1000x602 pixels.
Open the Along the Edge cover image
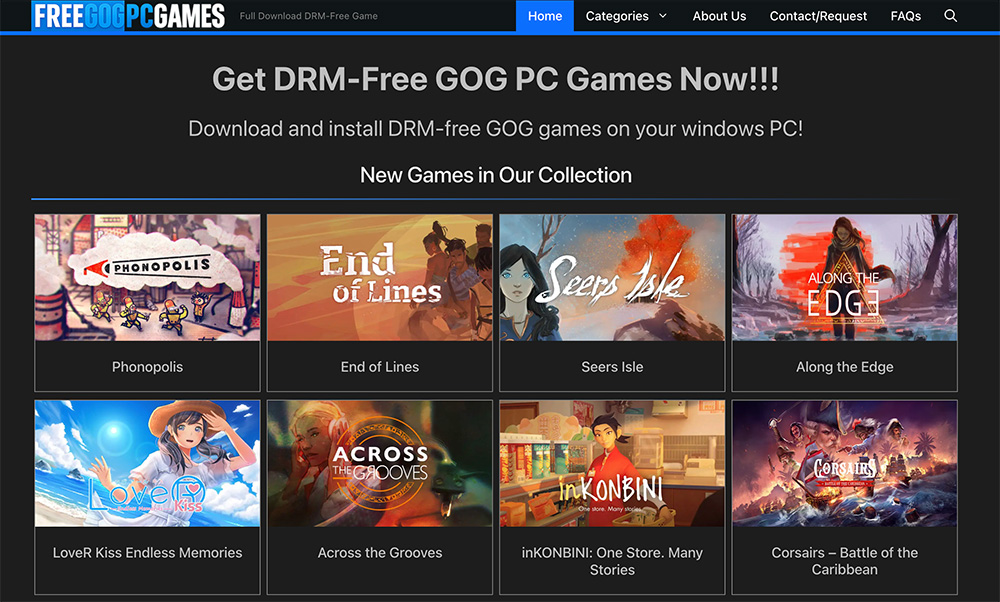pos(844,277)
